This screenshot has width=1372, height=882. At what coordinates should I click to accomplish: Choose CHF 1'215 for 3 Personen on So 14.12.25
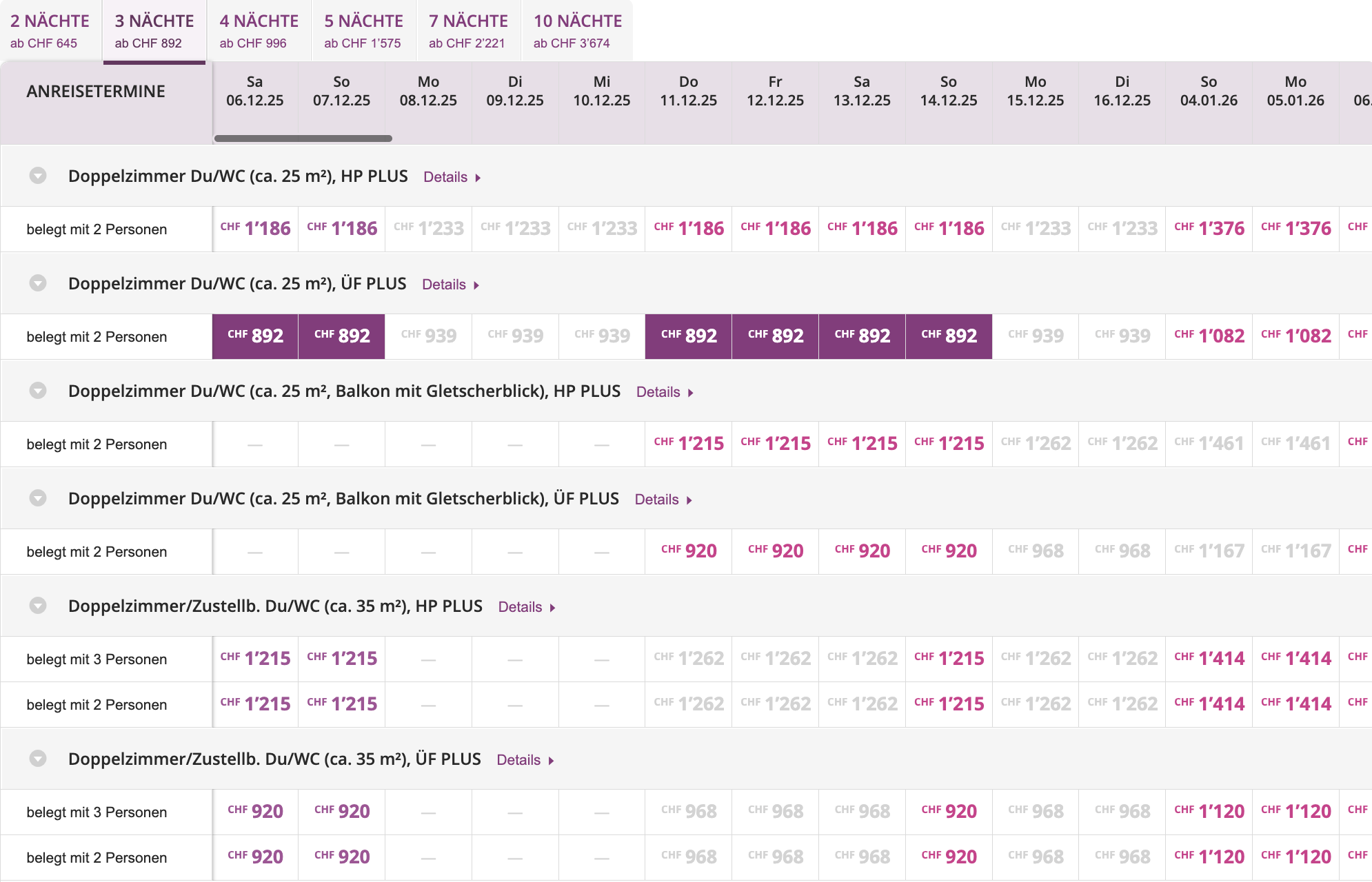coord(949,659)
